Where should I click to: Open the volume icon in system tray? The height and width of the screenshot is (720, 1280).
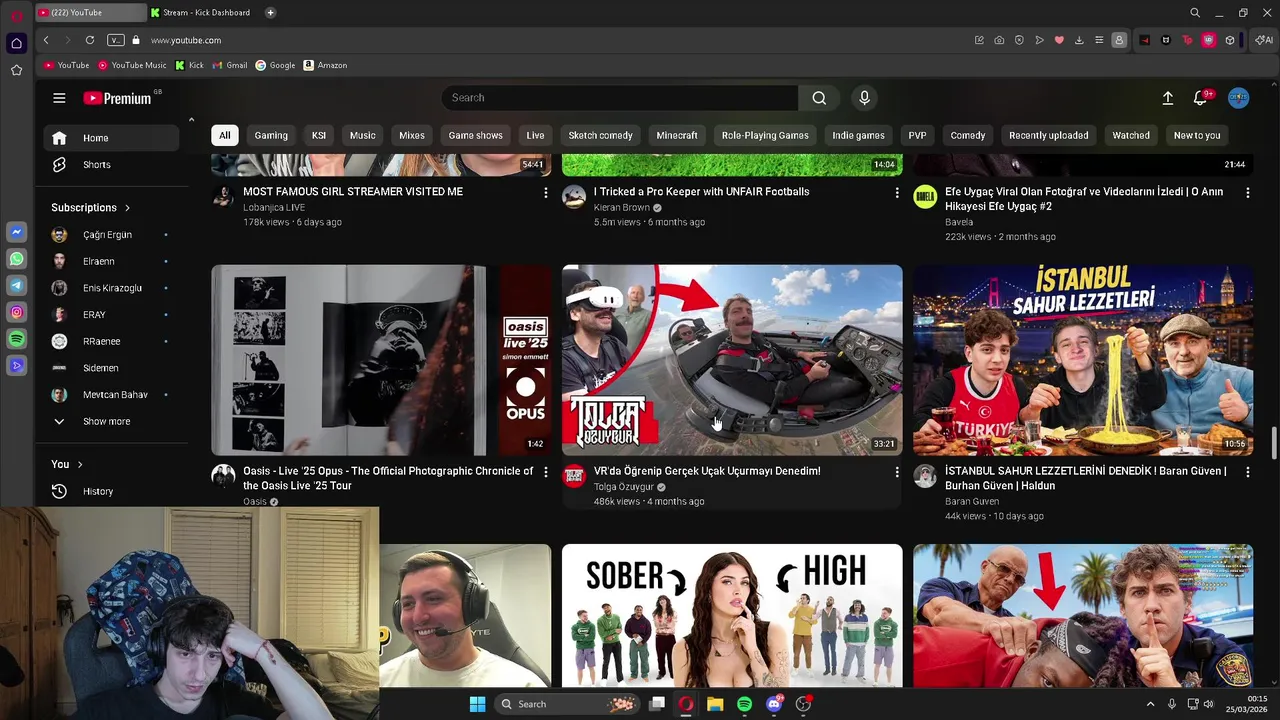point(1208,704)
